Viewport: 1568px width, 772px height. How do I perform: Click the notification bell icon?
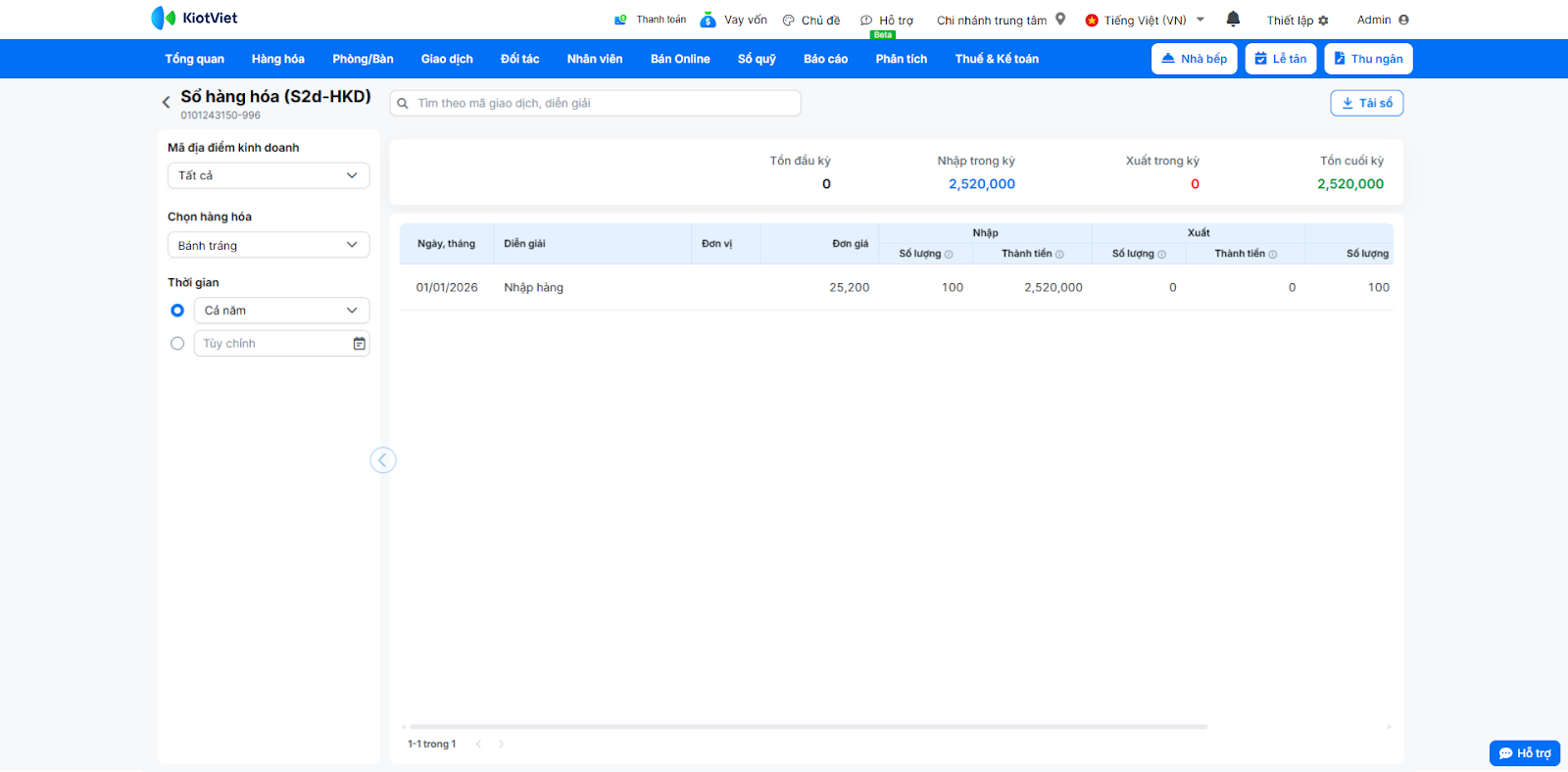click(1233, 19)
